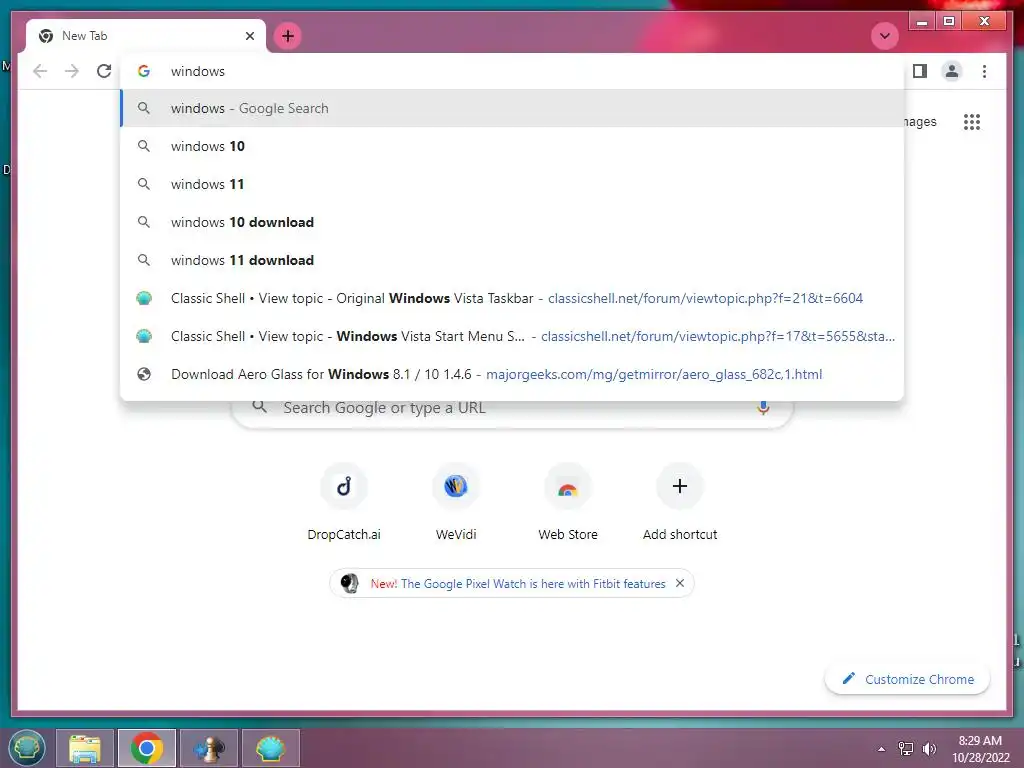Choose the 'windows 10' suggestion
Viewport: 1024px width, 768px height.
[x=513, y=146]
